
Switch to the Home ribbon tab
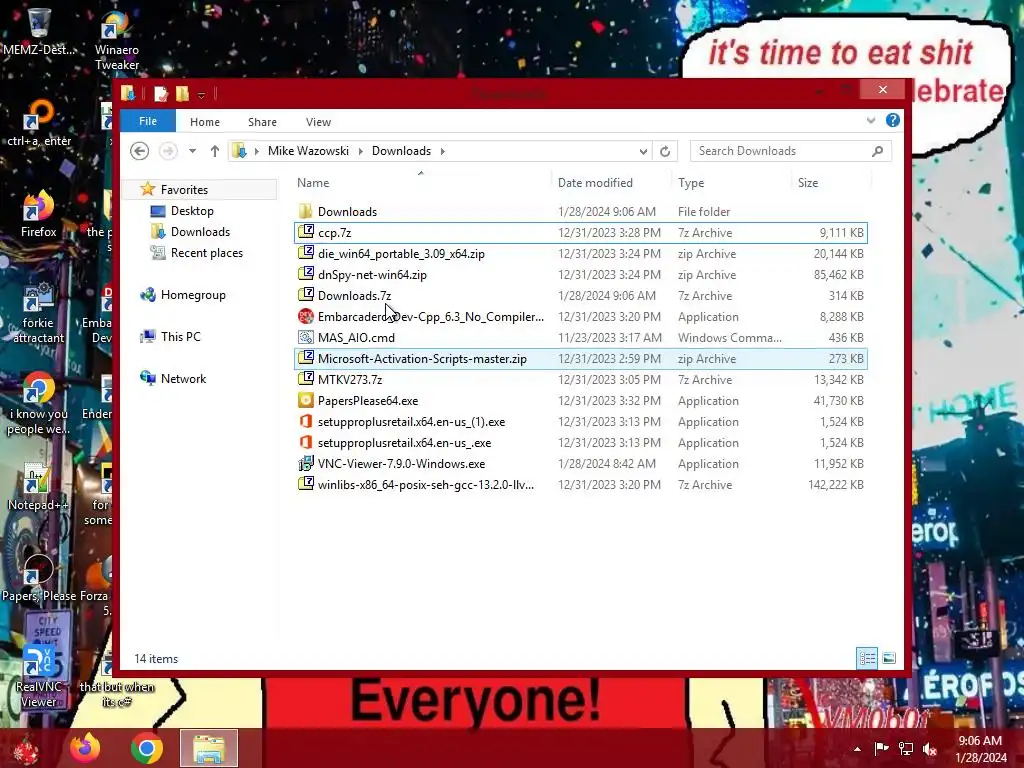[x=204, y=122]
